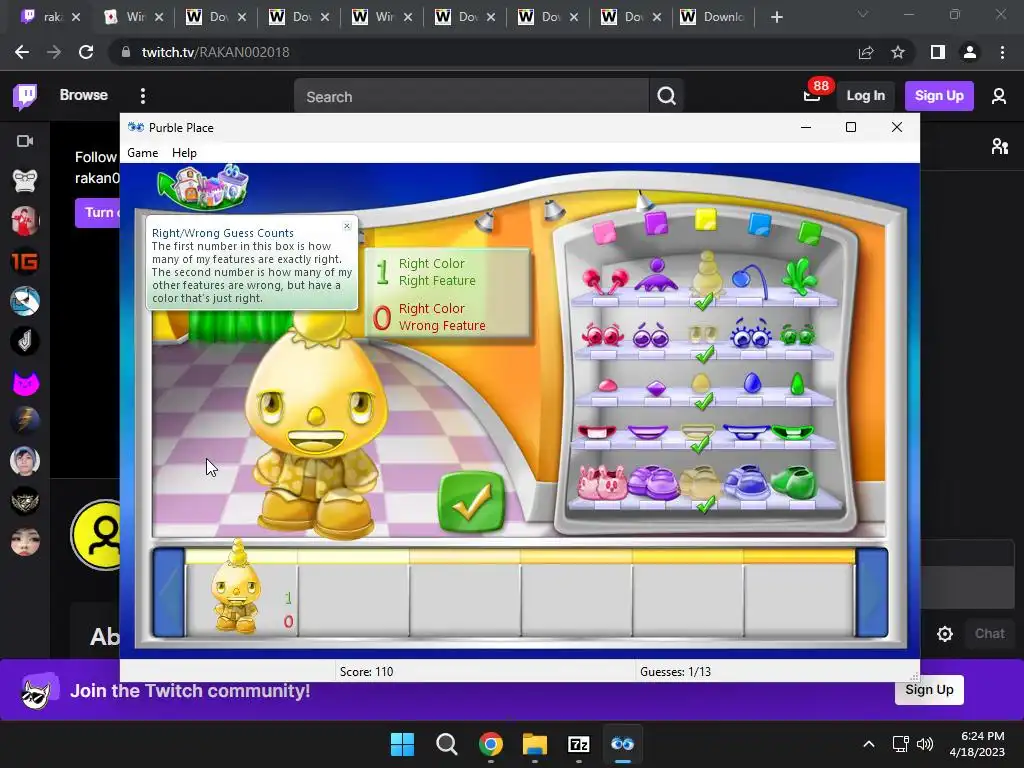Pick the blue shoes feature

(747, 483)
